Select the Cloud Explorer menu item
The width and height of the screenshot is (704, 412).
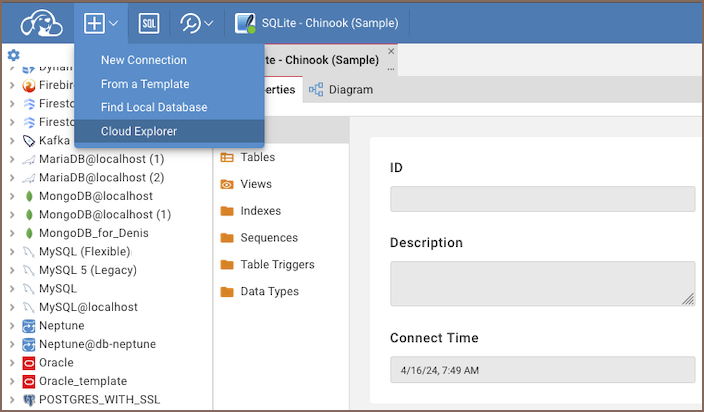pyautogui.click(x=139, y=131)
